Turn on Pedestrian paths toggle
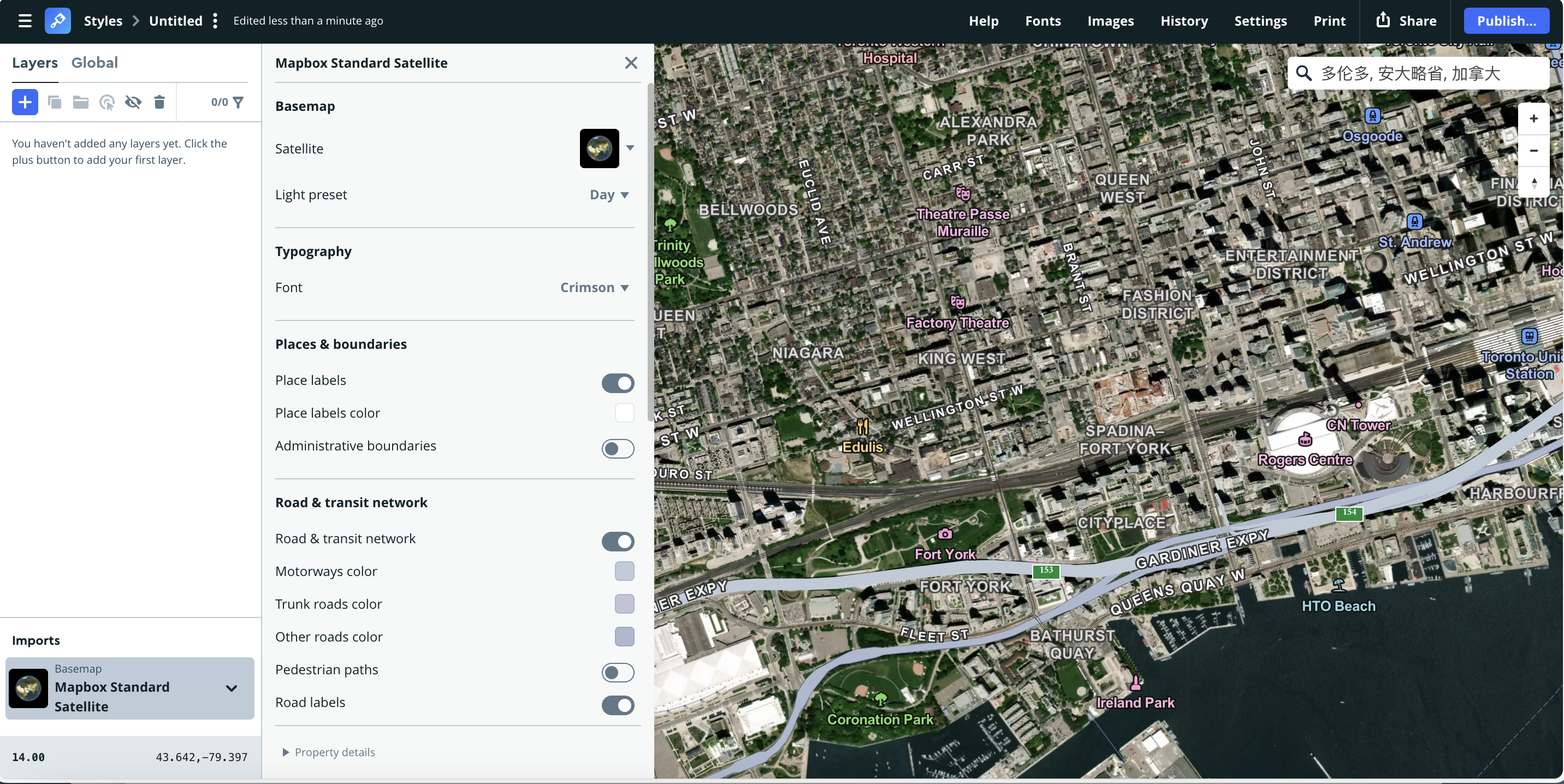Viewport: 1564px width, 784px height. click(x=618, y=672)
